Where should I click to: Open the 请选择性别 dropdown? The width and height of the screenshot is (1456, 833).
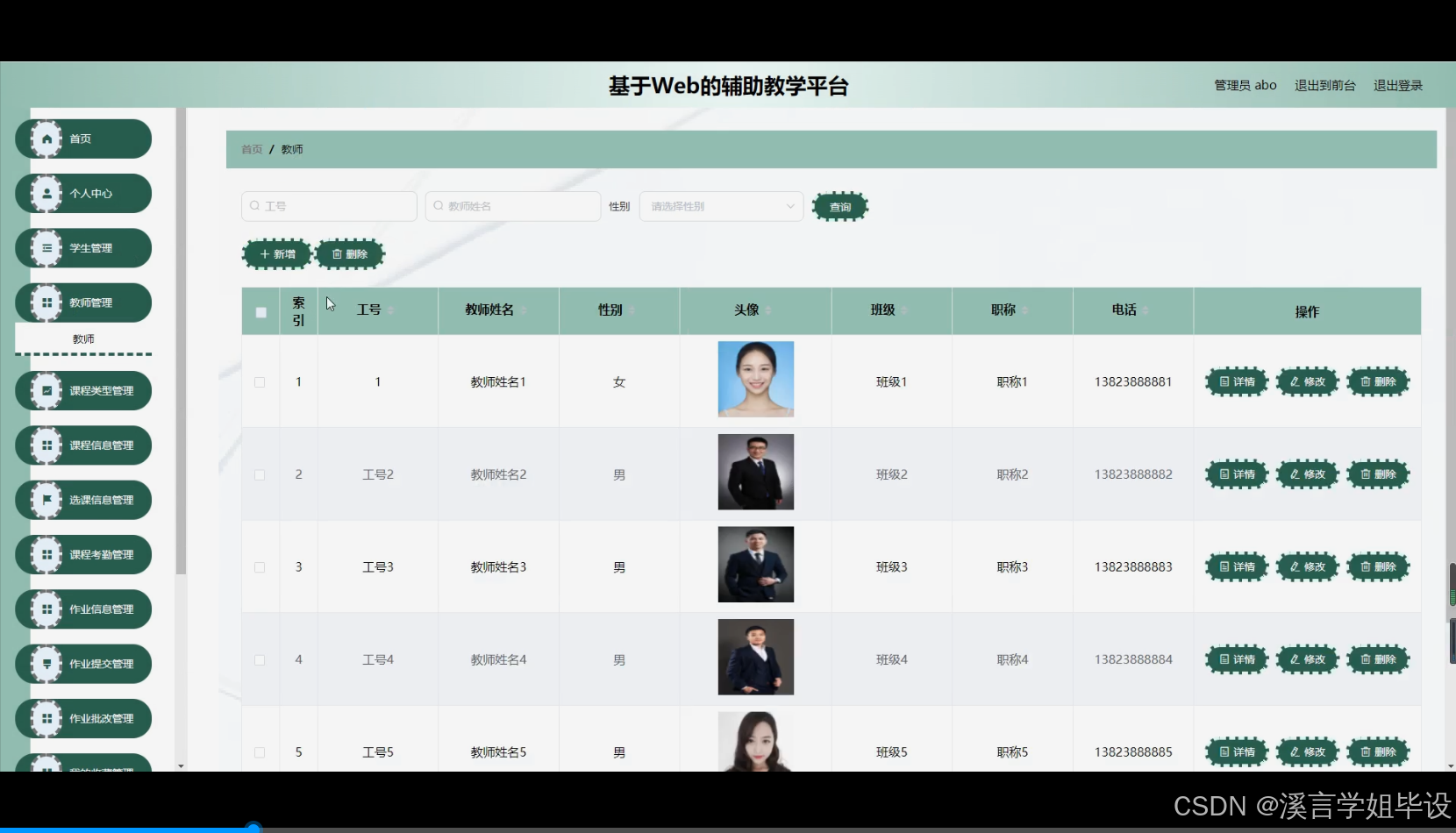(721, 206)
